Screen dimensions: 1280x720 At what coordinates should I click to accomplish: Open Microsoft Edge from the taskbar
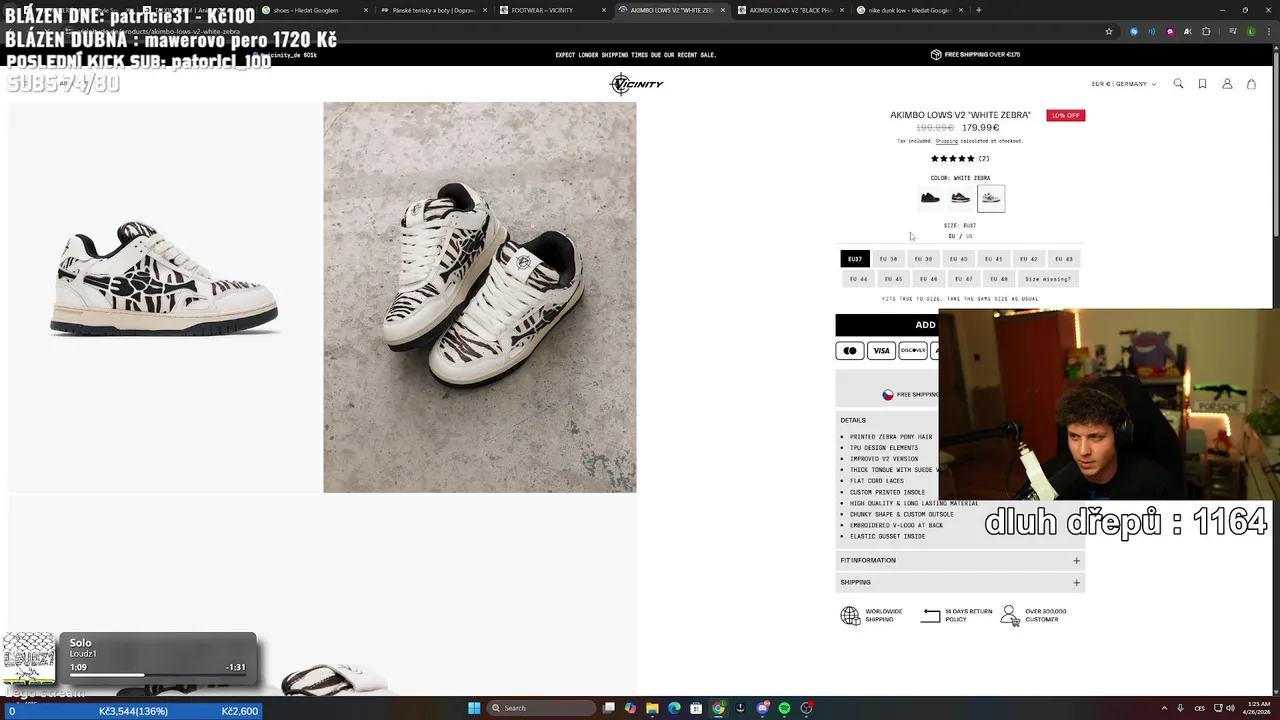(674, 708)
